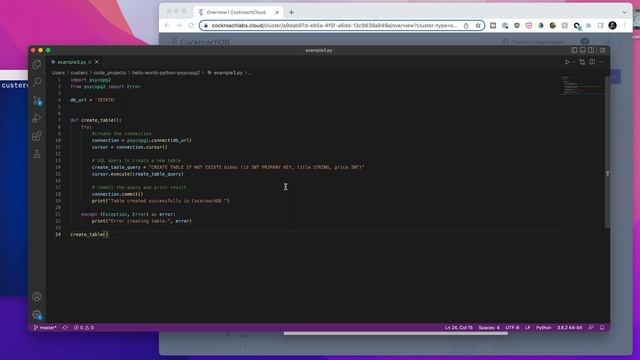Click the browser horizontal scrollbar below the editor

click(x=396, y=333)
